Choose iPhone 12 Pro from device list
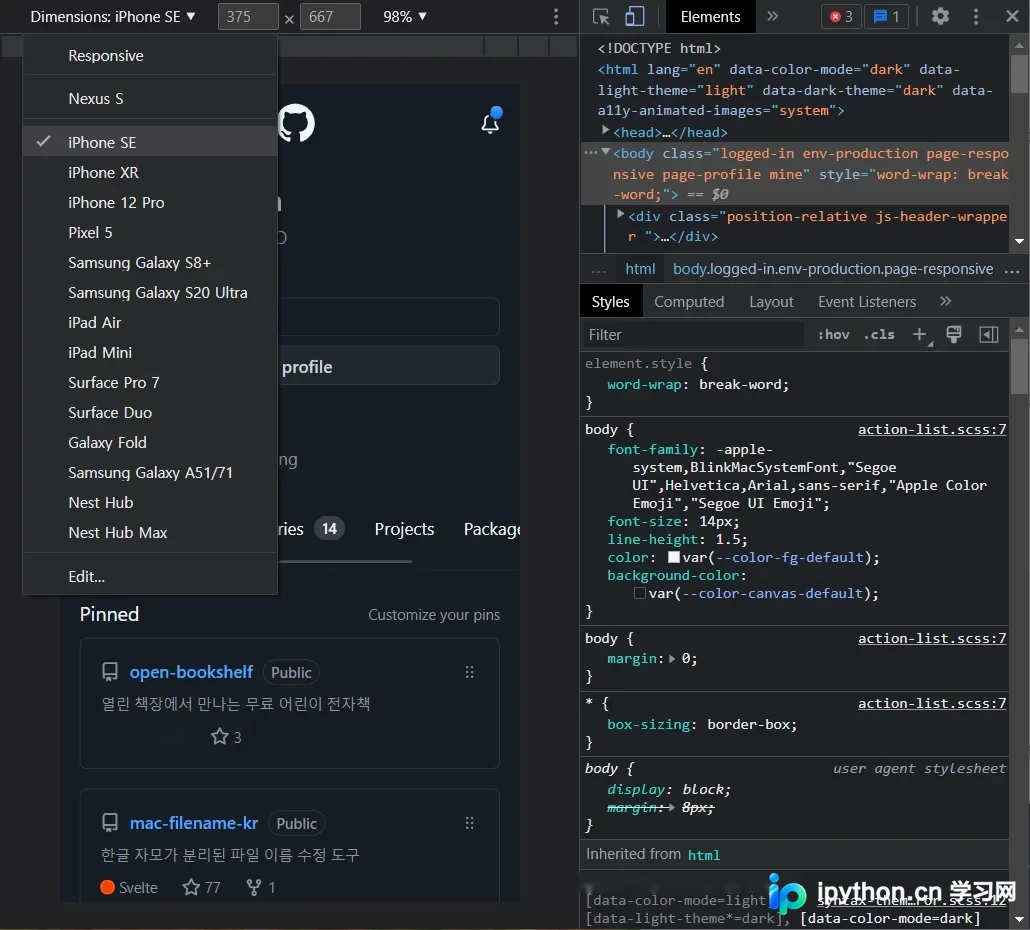The height and width of the screenshot is (930, 1030). (150, 202)
